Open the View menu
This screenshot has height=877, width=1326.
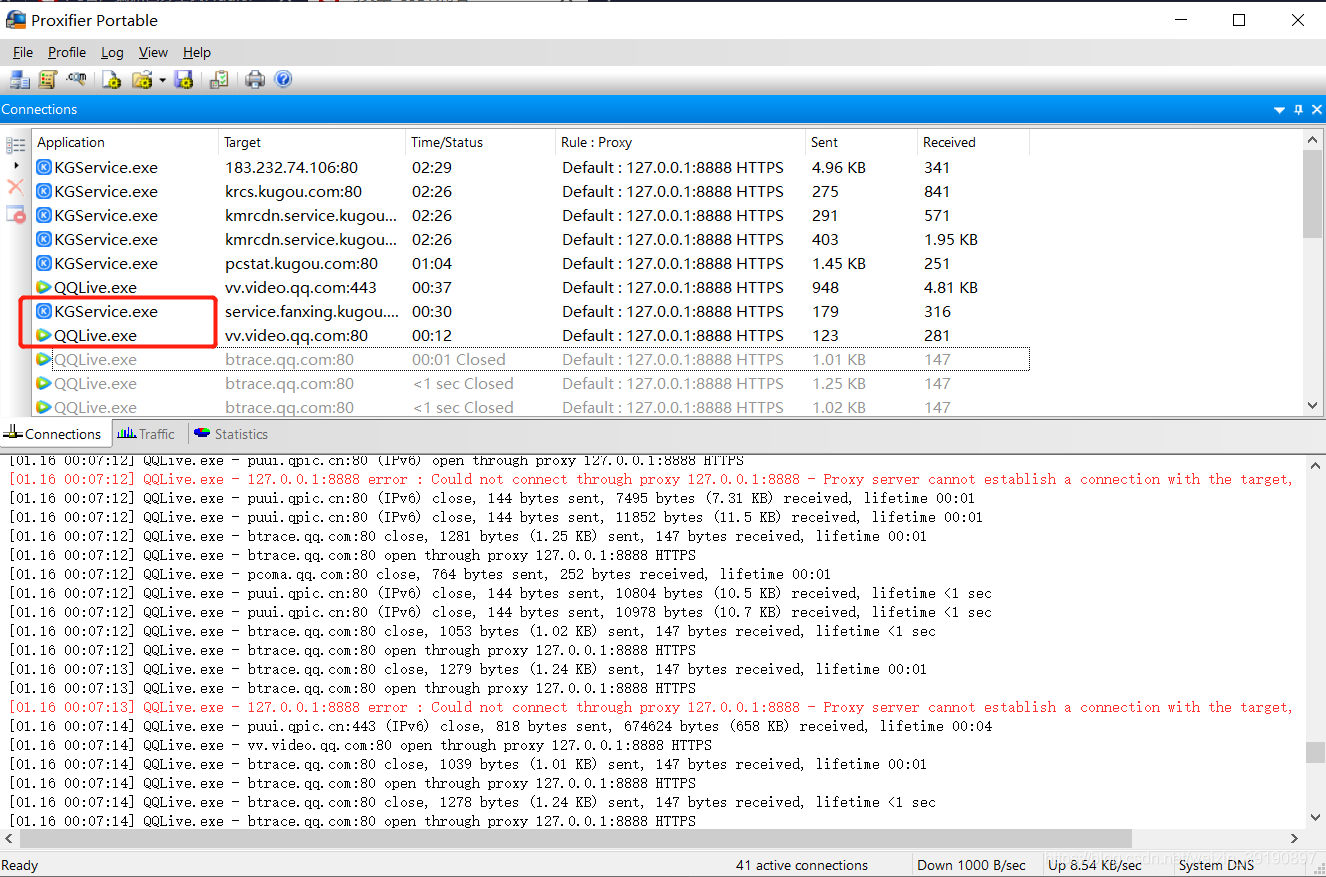coord(153,52)
